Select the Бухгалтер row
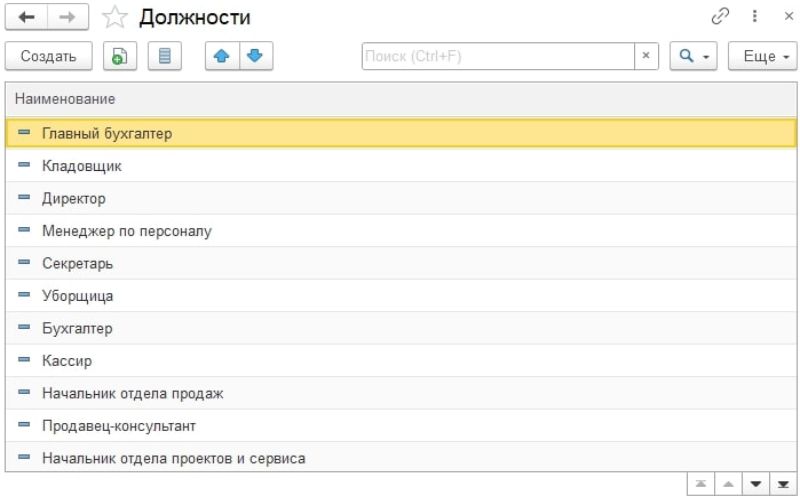The height and width of the screenshot is (500, 800). [401, 328]
